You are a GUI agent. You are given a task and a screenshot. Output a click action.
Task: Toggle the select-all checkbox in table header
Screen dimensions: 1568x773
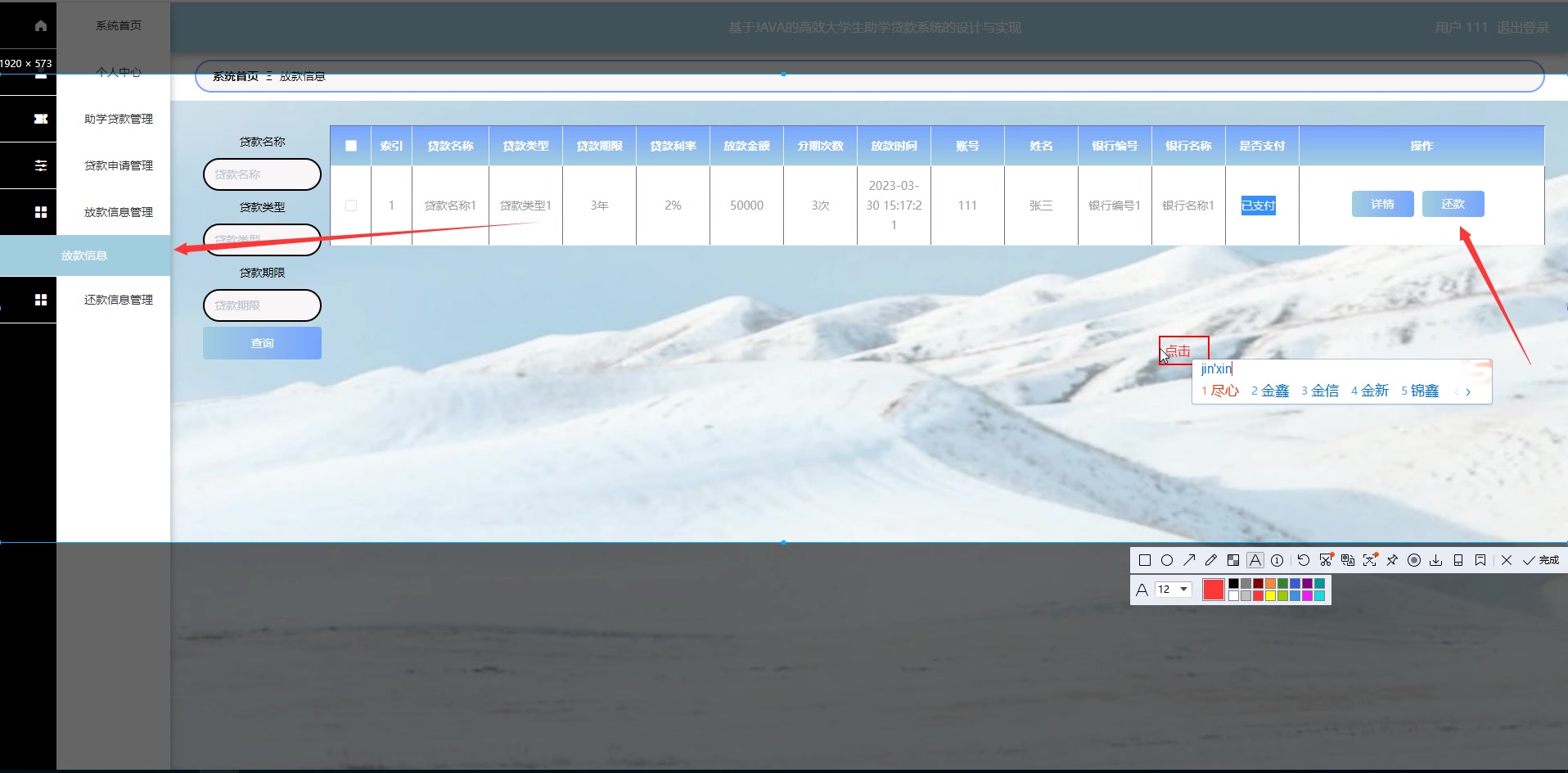pos(351,146)
